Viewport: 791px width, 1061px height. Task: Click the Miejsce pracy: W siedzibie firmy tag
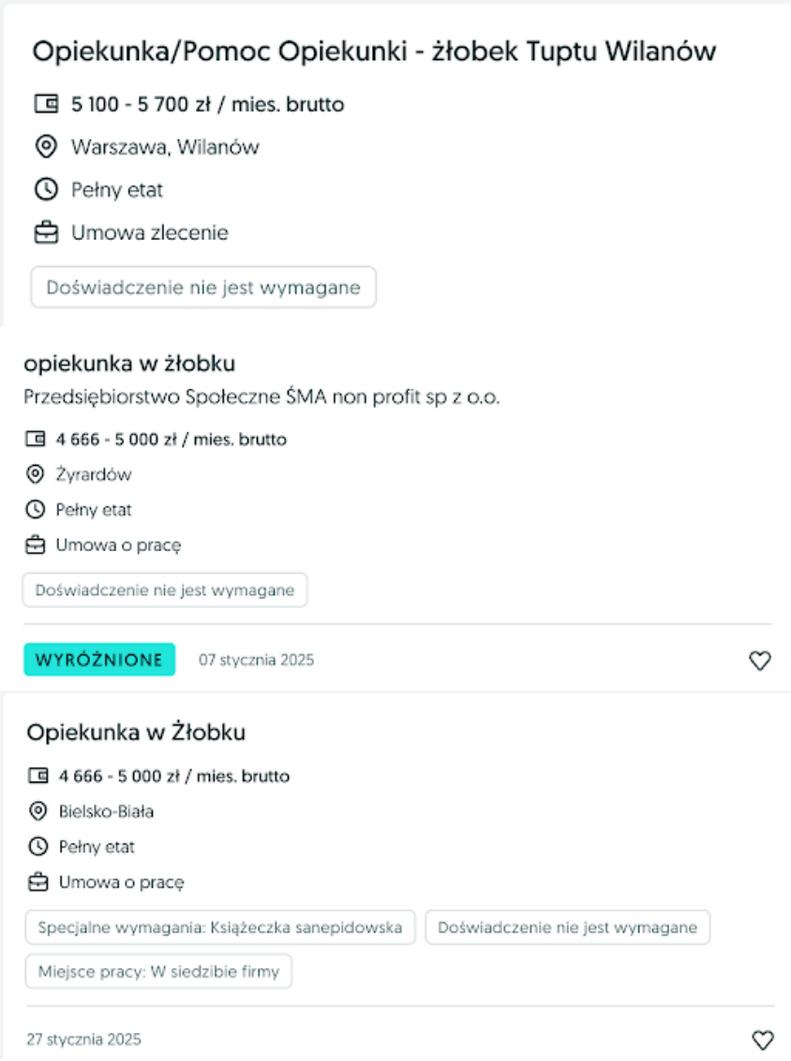pyautogui.click(x=156, y=971)
